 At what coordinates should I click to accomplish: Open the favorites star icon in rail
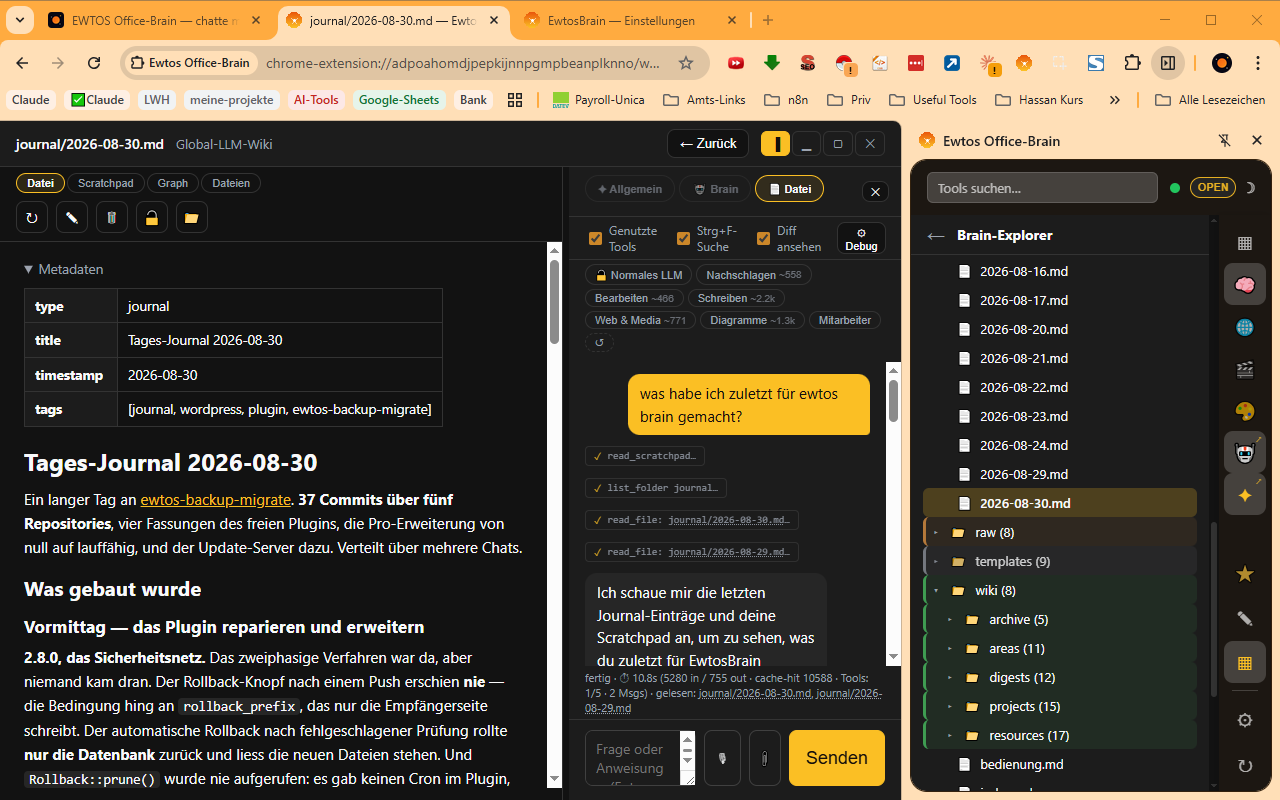click(1245, 574)
